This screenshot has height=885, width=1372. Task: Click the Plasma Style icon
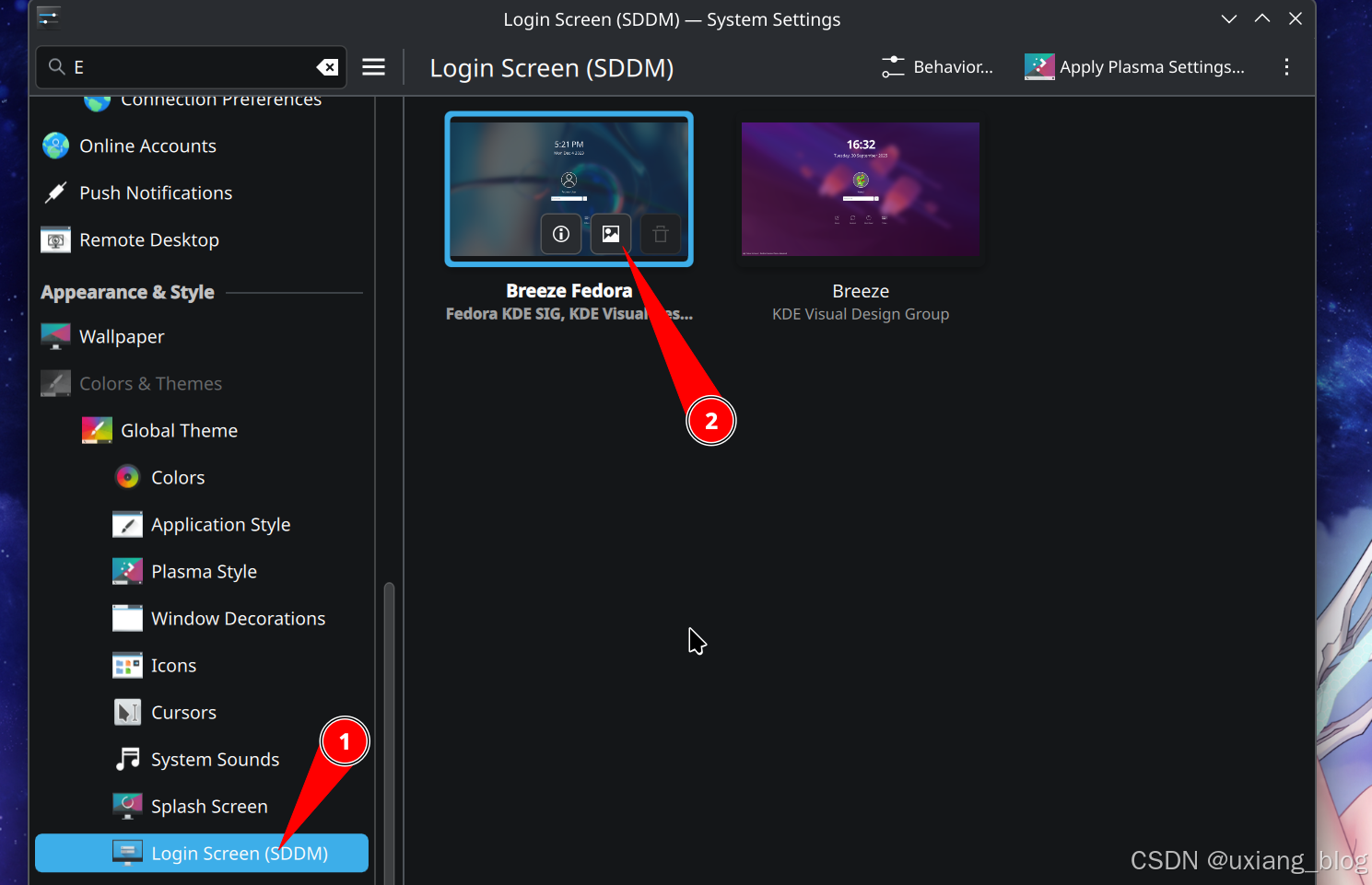click(x=127, y=571)
